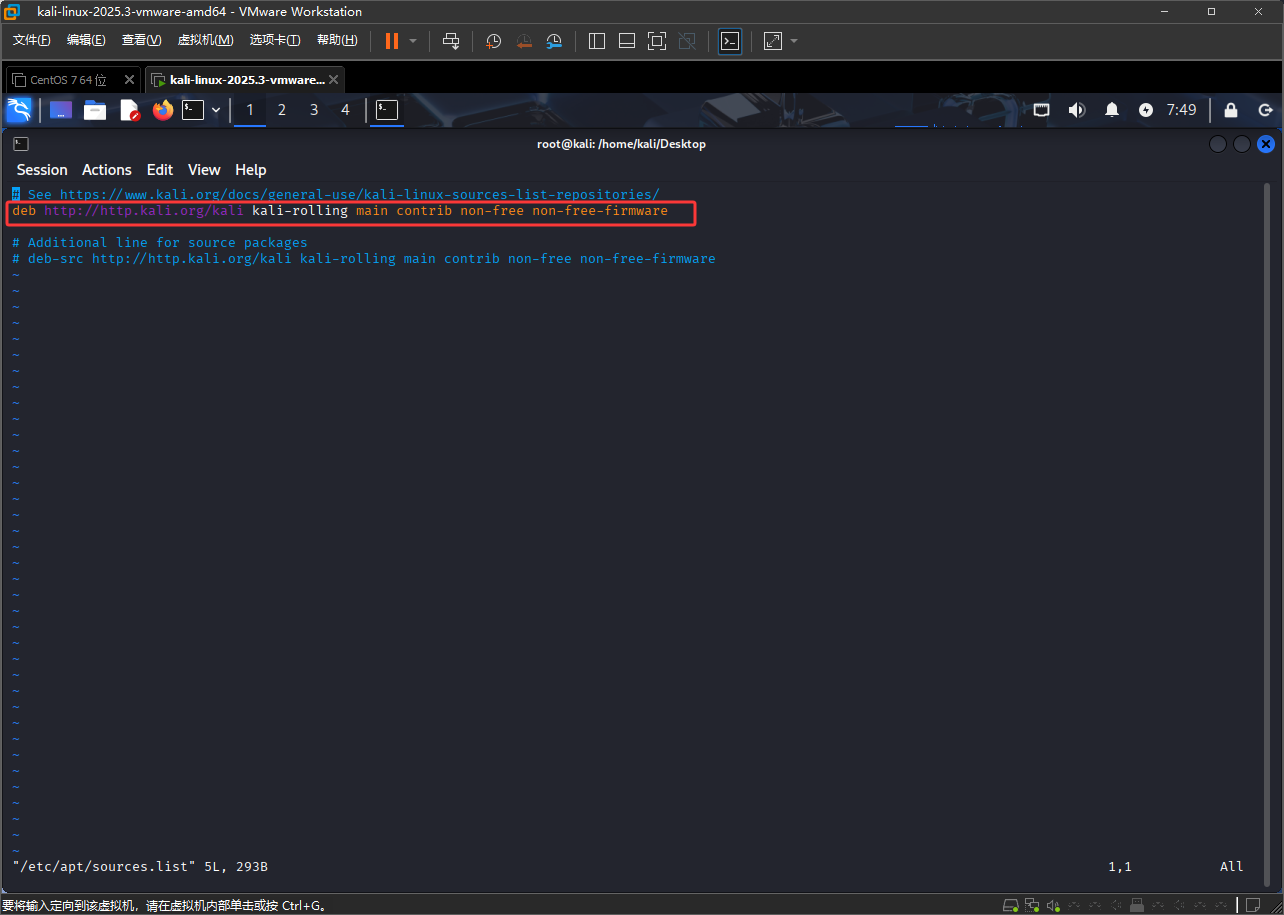The height and width of the screenshot is (915, 1284).
Task: Open the terminal Session menu
Action: tap(42, 170)
